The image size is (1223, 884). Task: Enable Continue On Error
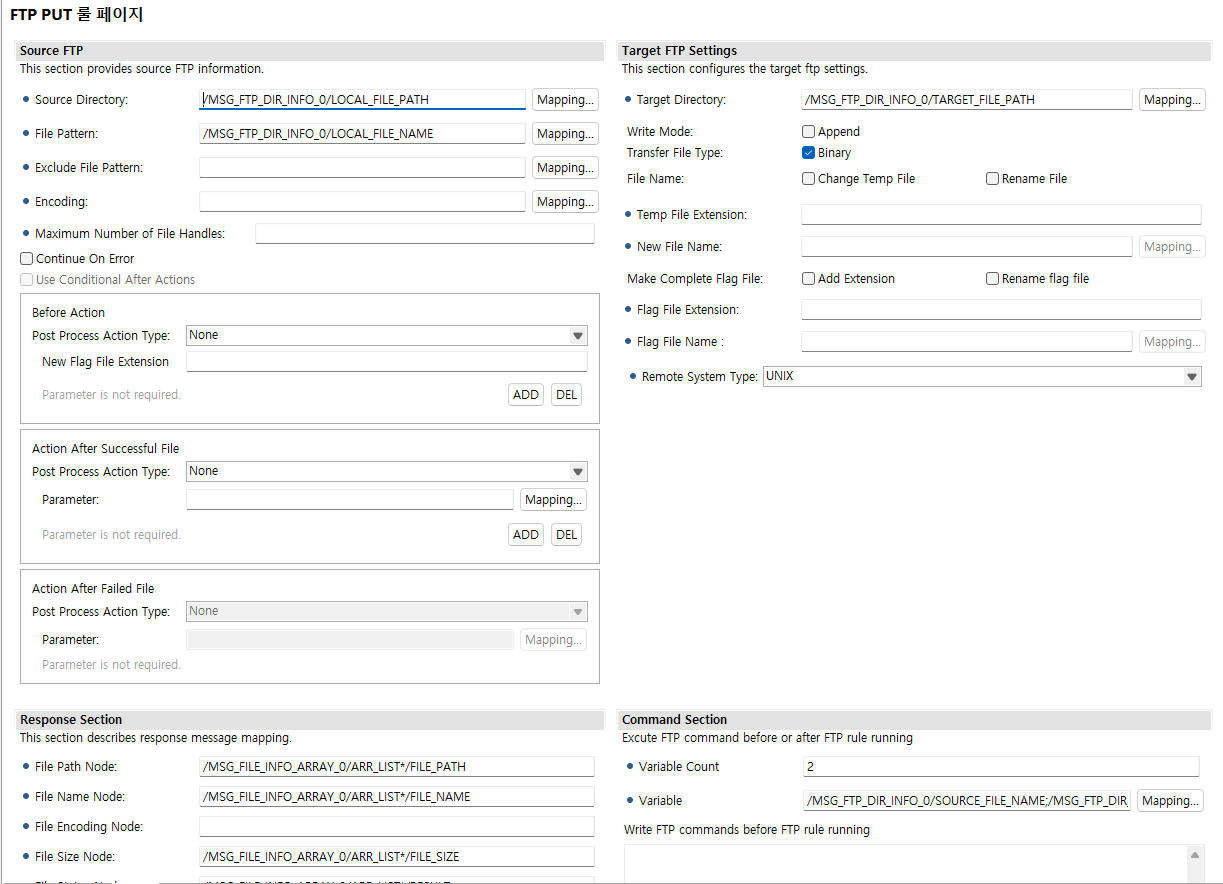(24, 257)
